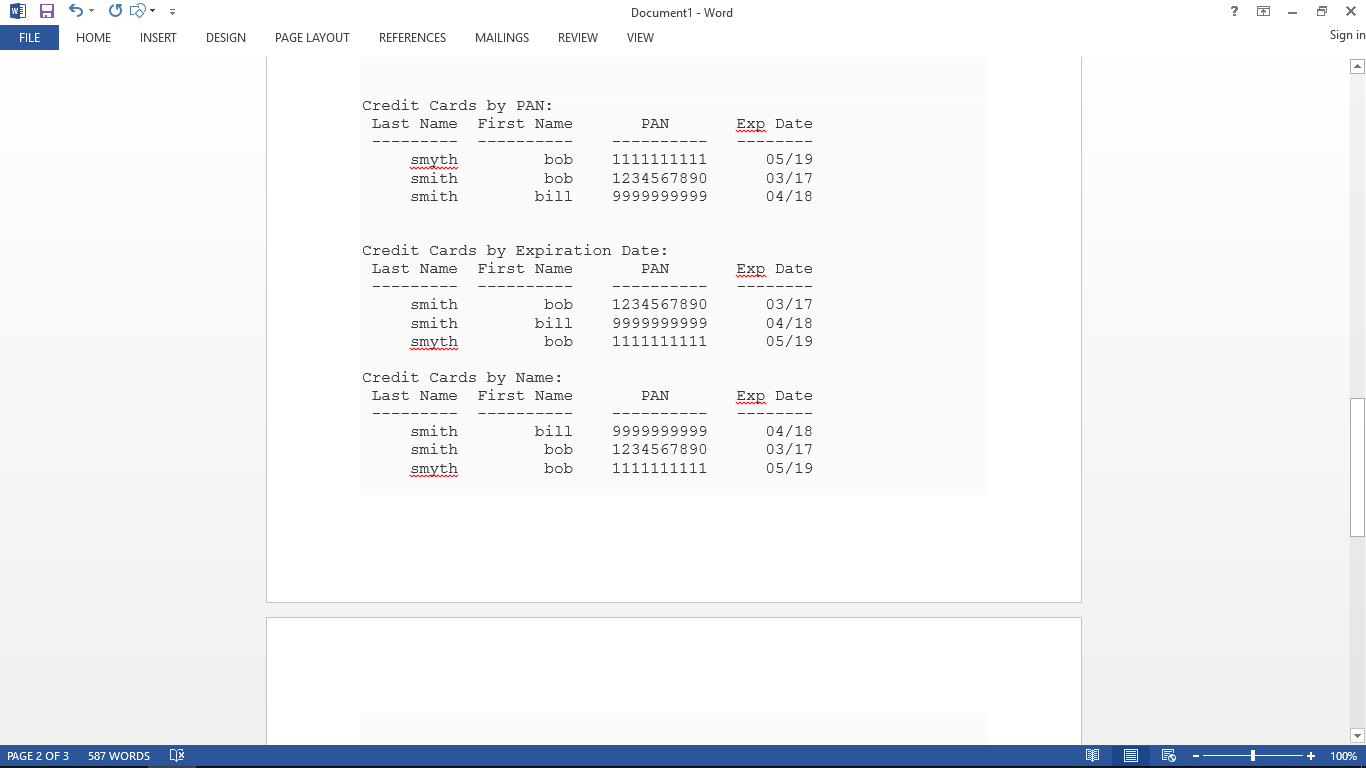This screenshot has width=1366, height=768.
Task: Switch to Web Layout view
Action: point(1167,756)
